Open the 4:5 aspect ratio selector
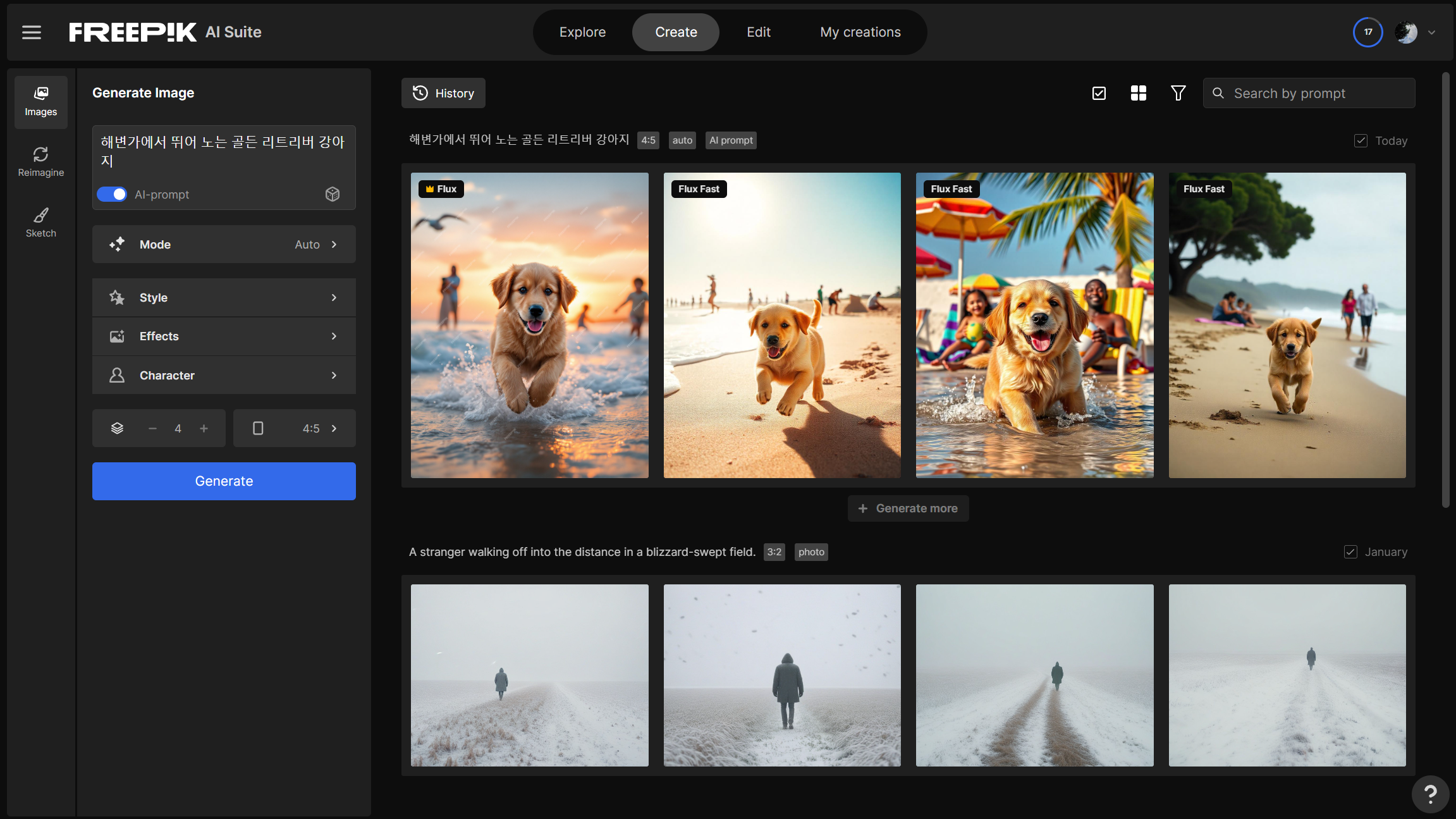This screenshot has width=1456, height=819. (295, 429)
